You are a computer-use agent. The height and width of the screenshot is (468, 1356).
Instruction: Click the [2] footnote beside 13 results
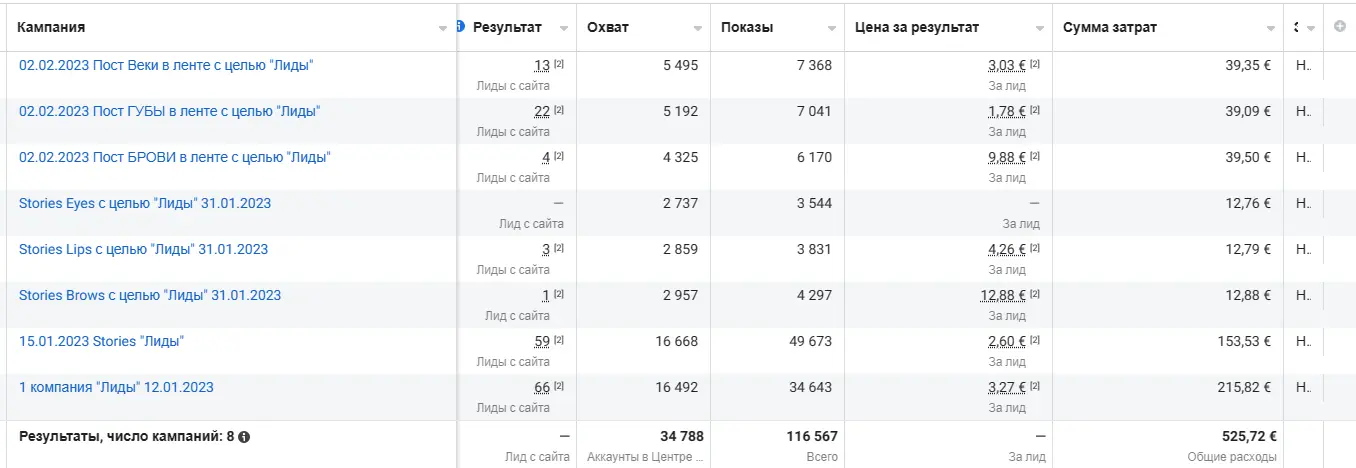pyautogui.click(x=559, y=65)
